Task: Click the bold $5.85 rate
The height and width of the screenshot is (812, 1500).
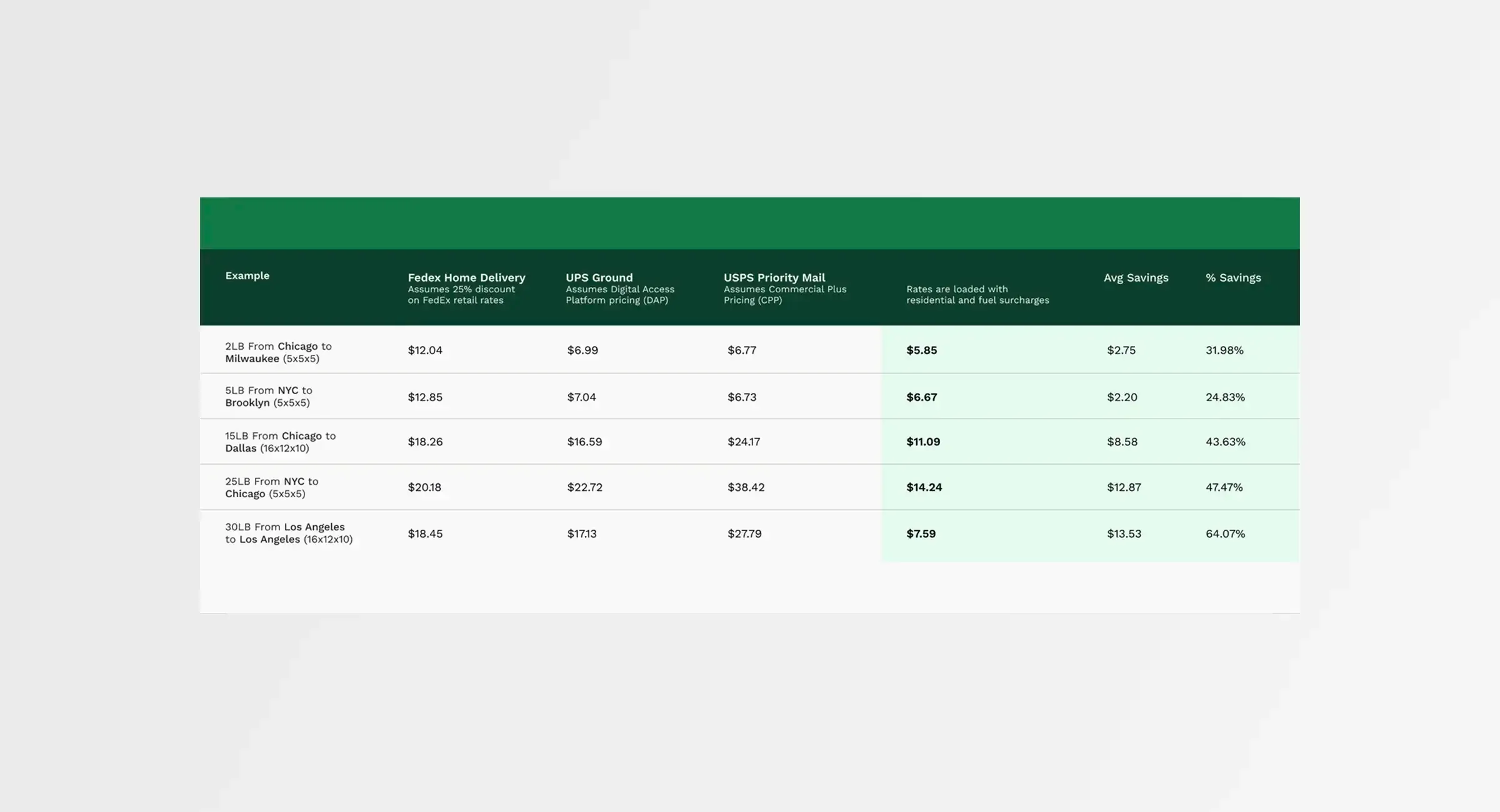Action: coord(921,350)
